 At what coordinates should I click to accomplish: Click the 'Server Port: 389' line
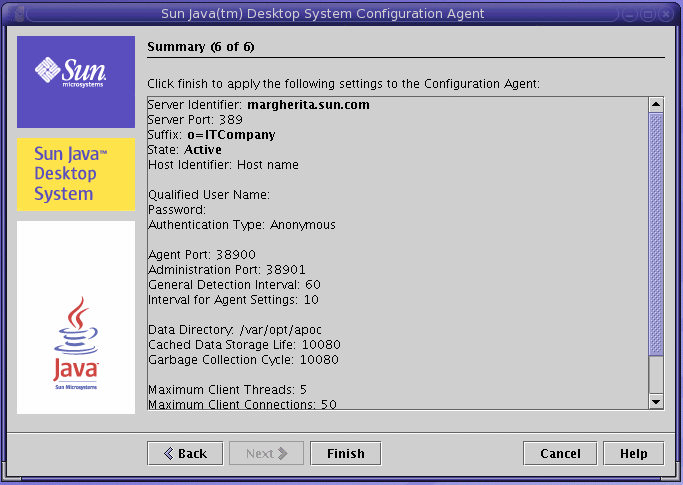pos(195,119)
